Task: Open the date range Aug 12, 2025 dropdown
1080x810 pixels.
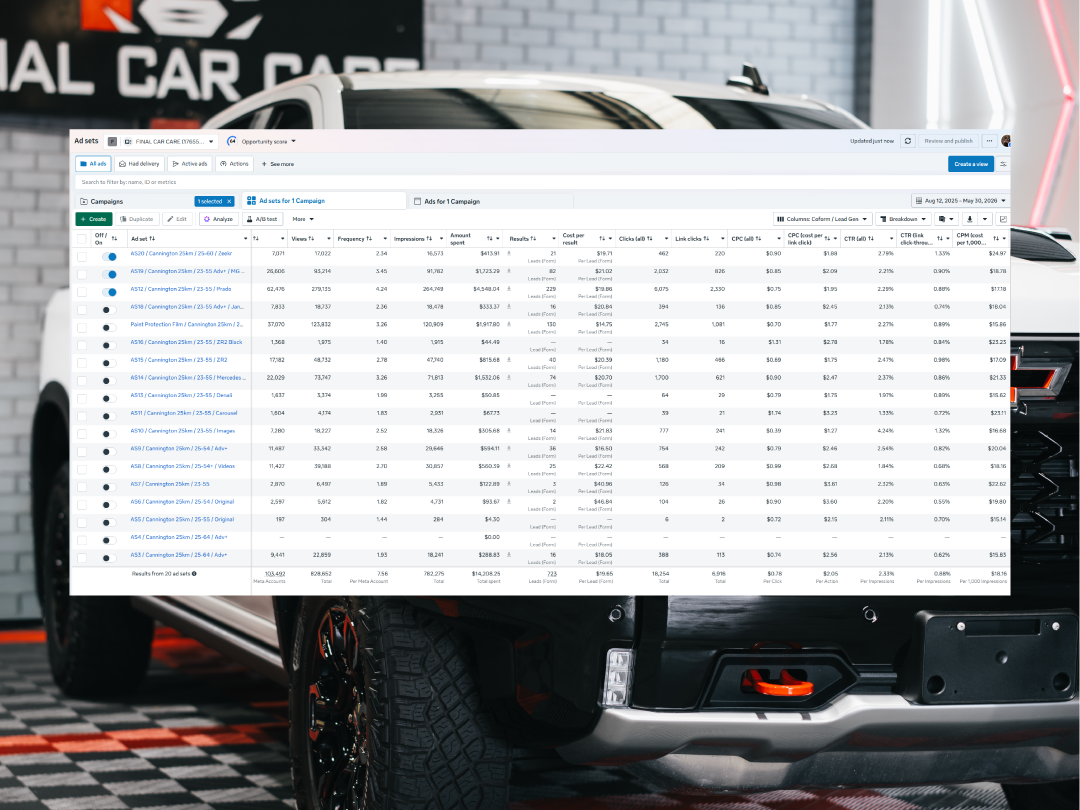Action: 960,201
